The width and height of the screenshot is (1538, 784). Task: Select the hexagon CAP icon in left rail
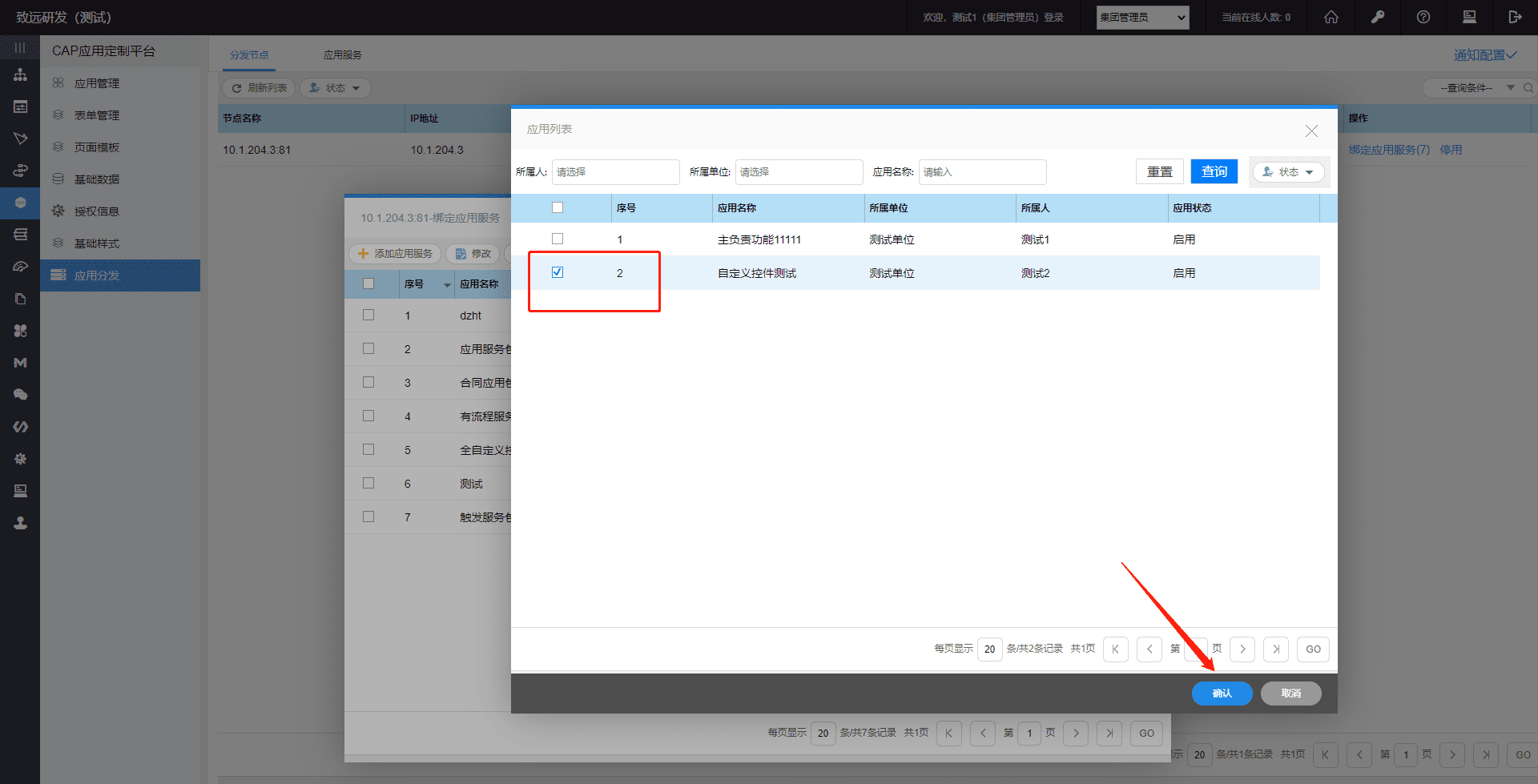click(20, 203)
